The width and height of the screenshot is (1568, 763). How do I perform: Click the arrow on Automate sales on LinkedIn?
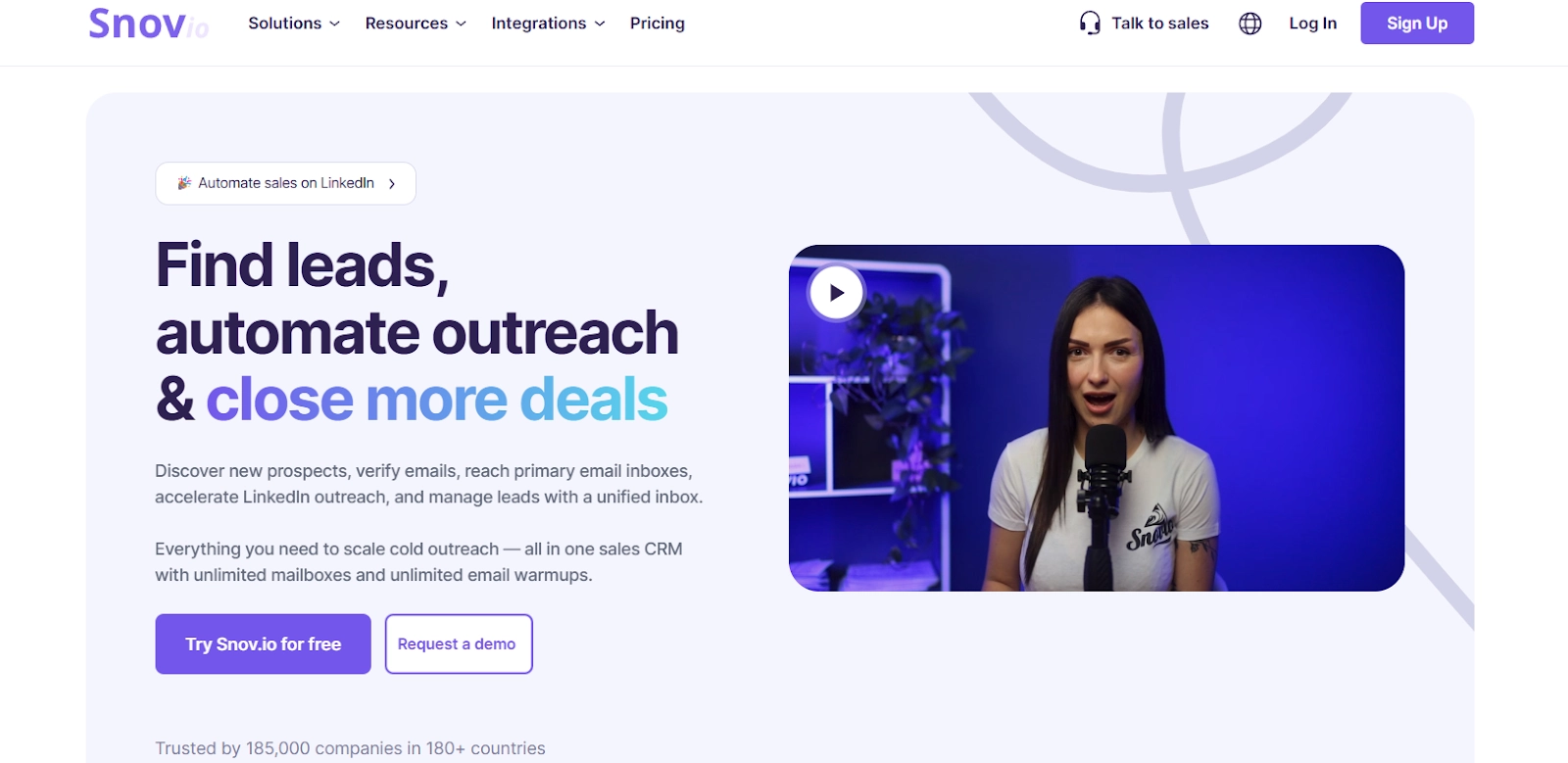pos(392,183)
